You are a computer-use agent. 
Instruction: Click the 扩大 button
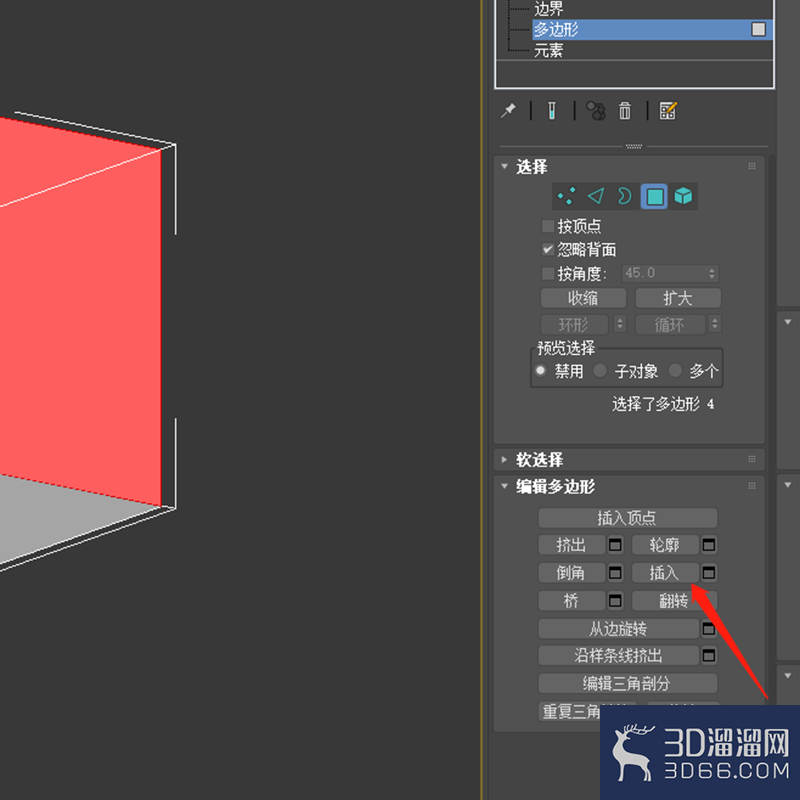(678, 298)
